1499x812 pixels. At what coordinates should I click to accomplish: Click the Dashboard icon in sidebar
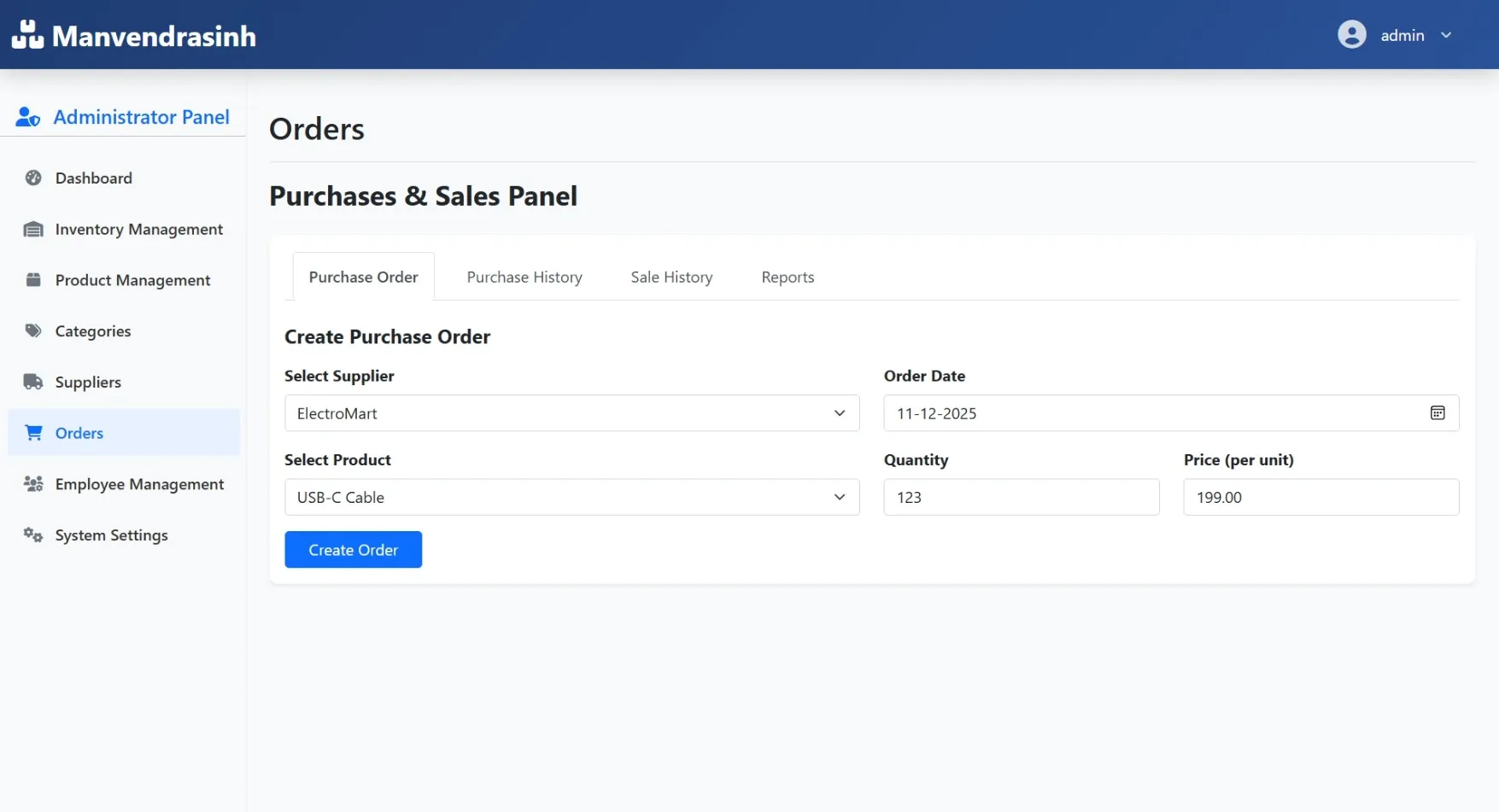(x=33, y=178)
